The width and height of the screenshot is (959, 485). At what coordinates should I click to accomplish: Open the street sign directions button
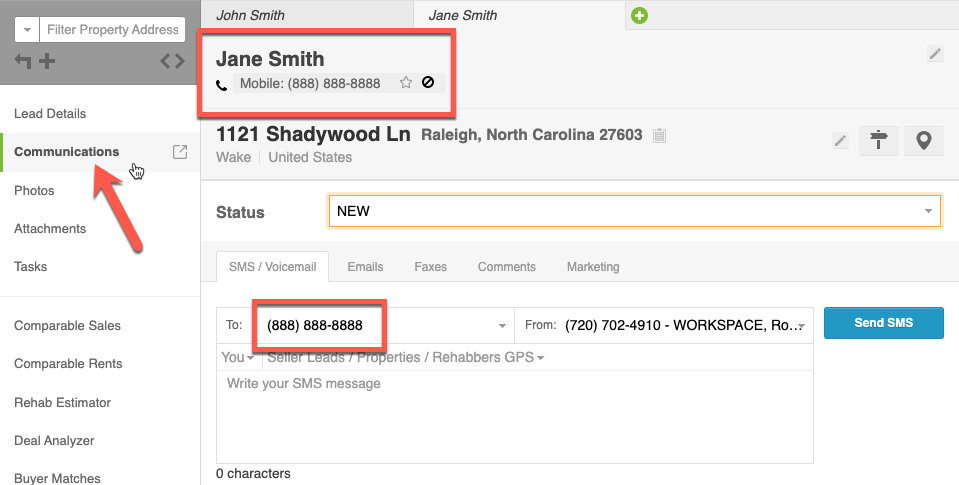(879, 140)
